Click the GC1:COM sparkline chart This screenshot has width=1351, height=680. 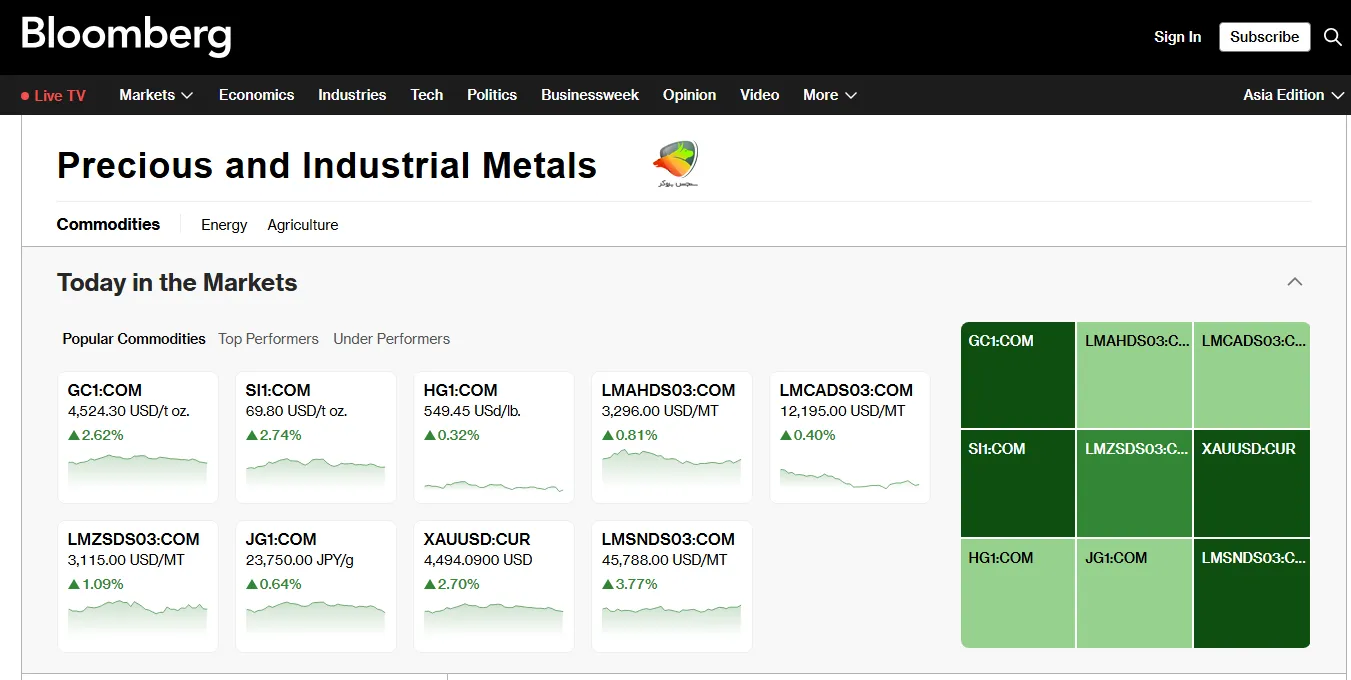coord(138,470)
